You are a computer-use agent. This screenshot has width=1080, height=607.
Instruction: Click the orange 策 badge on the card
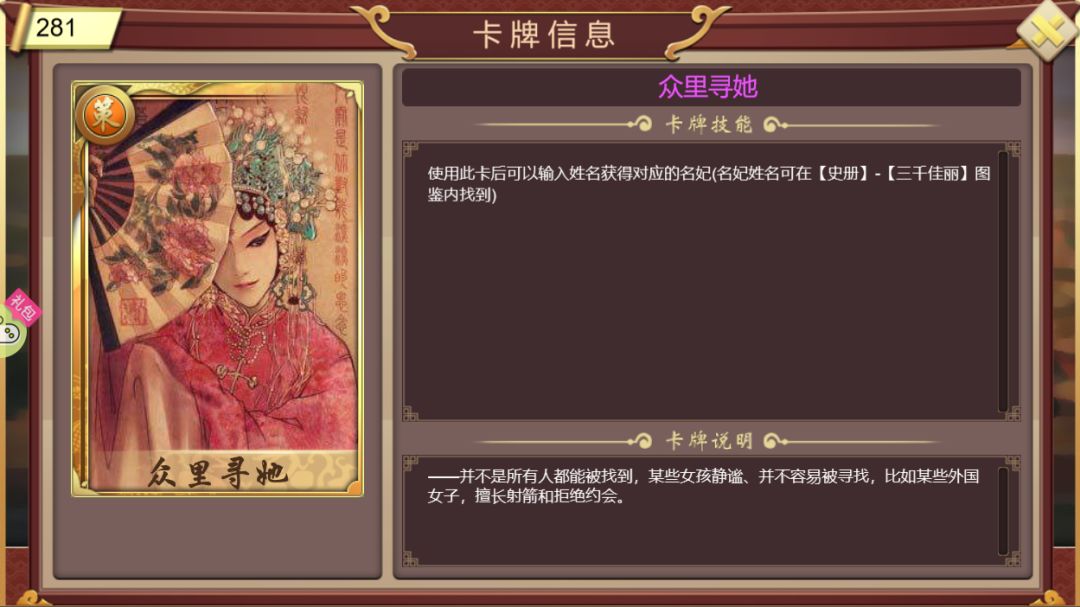(x=105, y=116)
